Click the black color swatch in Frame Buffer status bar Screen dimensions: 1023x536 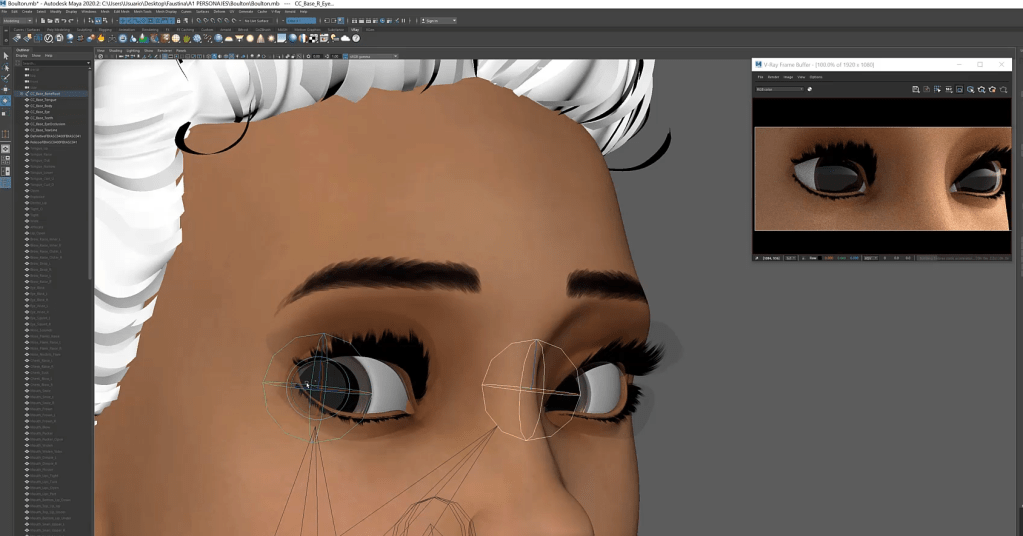(x=819, y=258)
